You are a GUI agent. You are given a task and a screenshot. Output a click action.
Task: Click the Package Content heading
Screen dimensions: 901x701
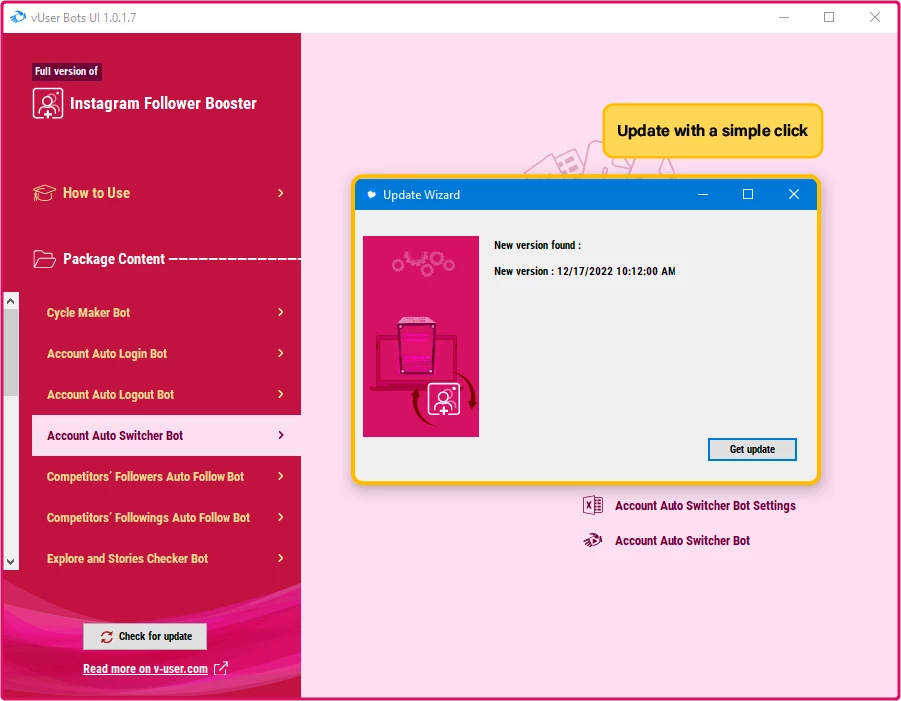(114, 259)
